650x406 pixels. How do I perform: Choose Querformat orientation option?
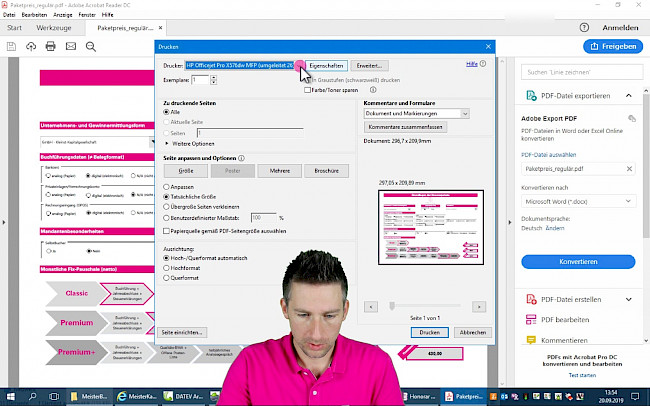point(166,279)
